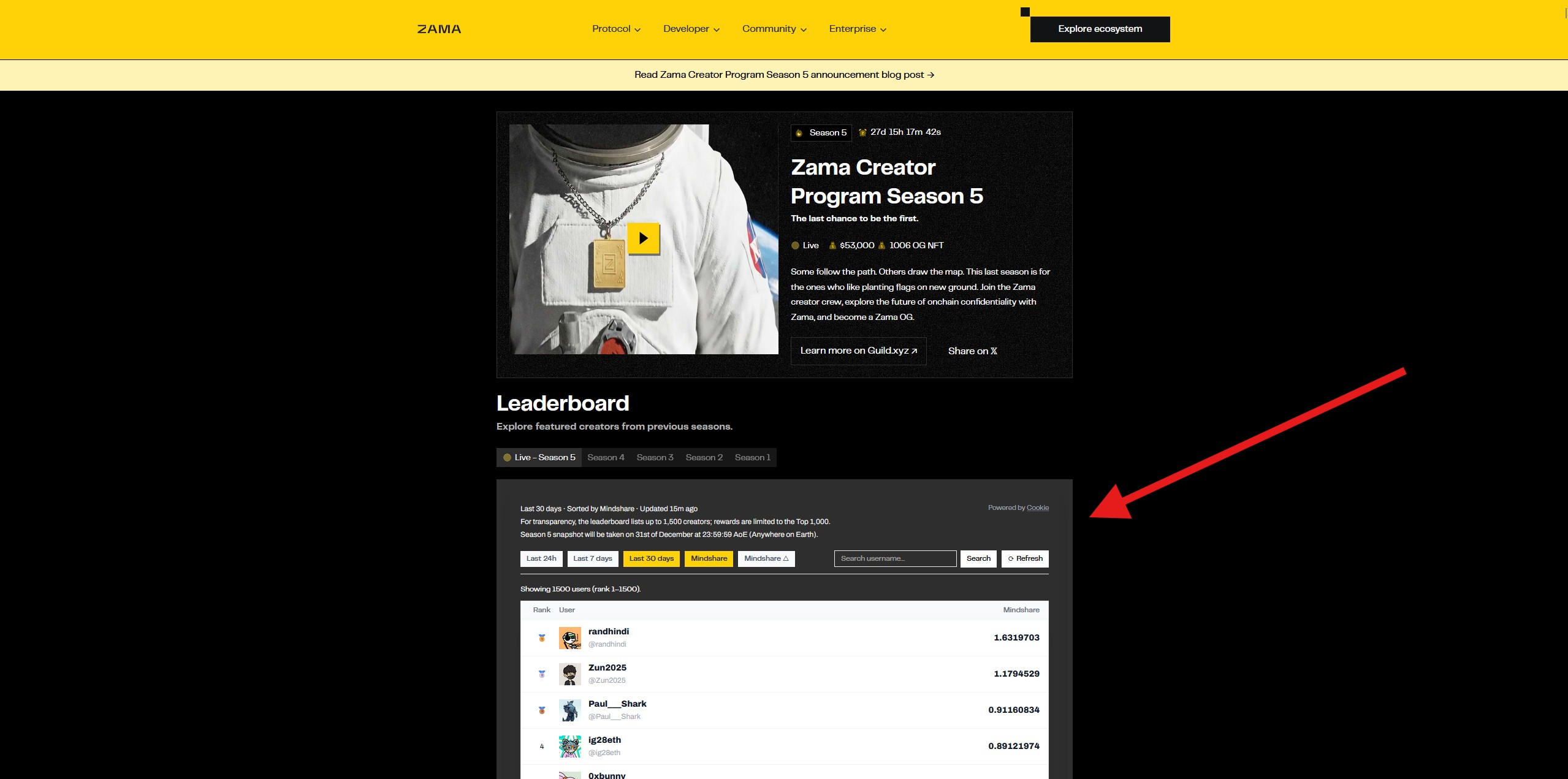Screen dimensions: 1568x779
Task: Toggle the Last 24h filter
Action: click(x=541, y=558)
